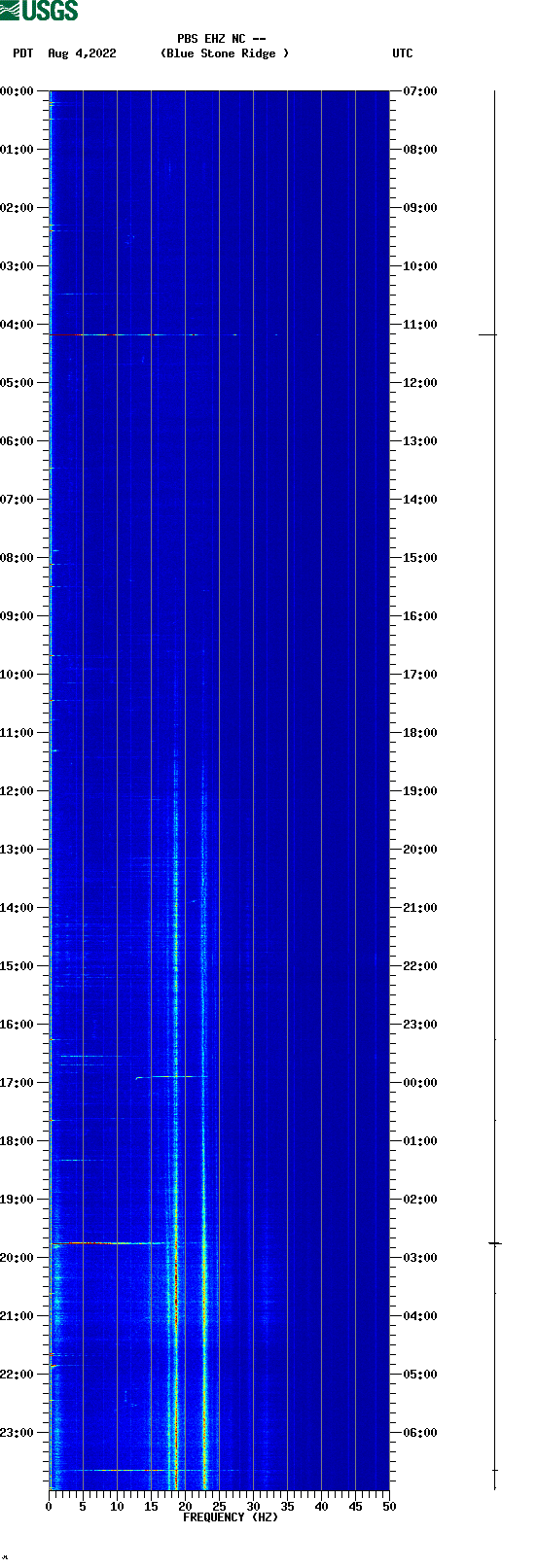This screenshot has width=537, height=1568.
Task: Click frequency axis tick label '50'
Action: point(389,1507)
